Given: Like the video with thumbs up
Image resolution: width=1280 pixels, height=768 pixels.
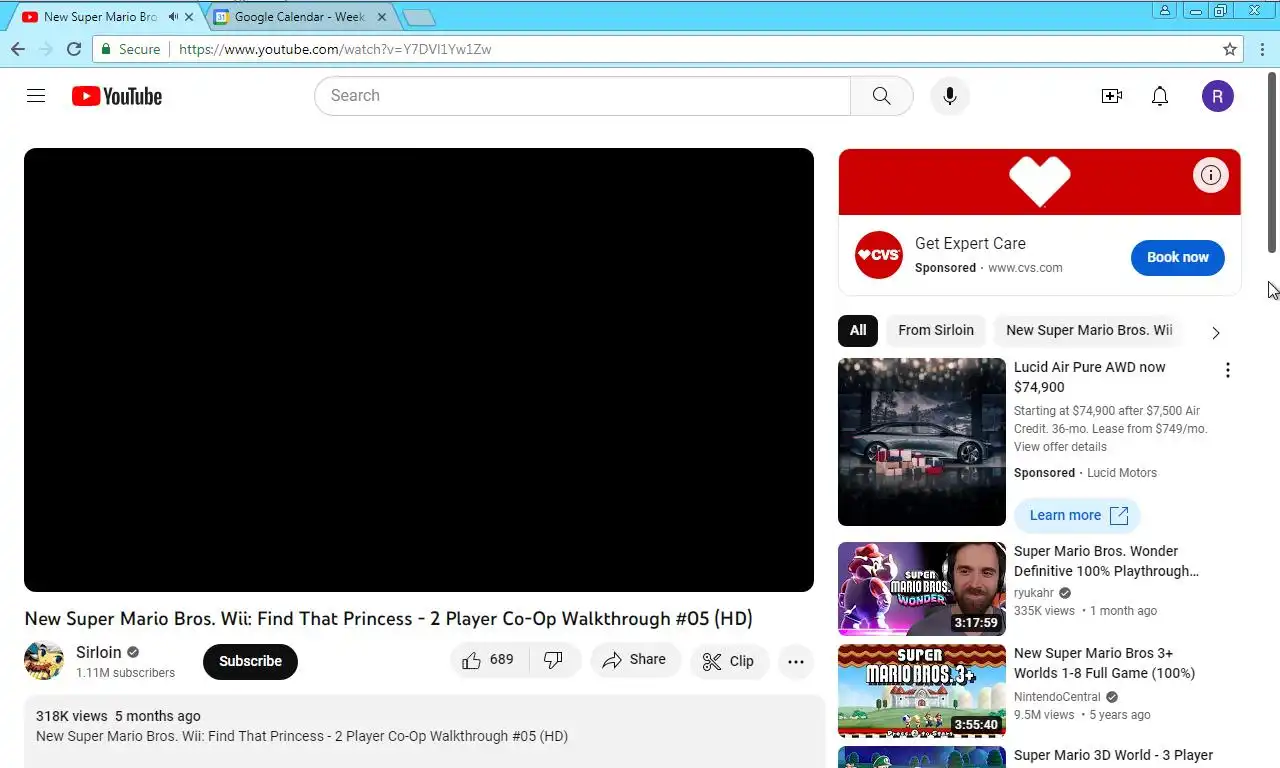Looking at the screenshot, I should pyautogui.click(x=488, y=660).
